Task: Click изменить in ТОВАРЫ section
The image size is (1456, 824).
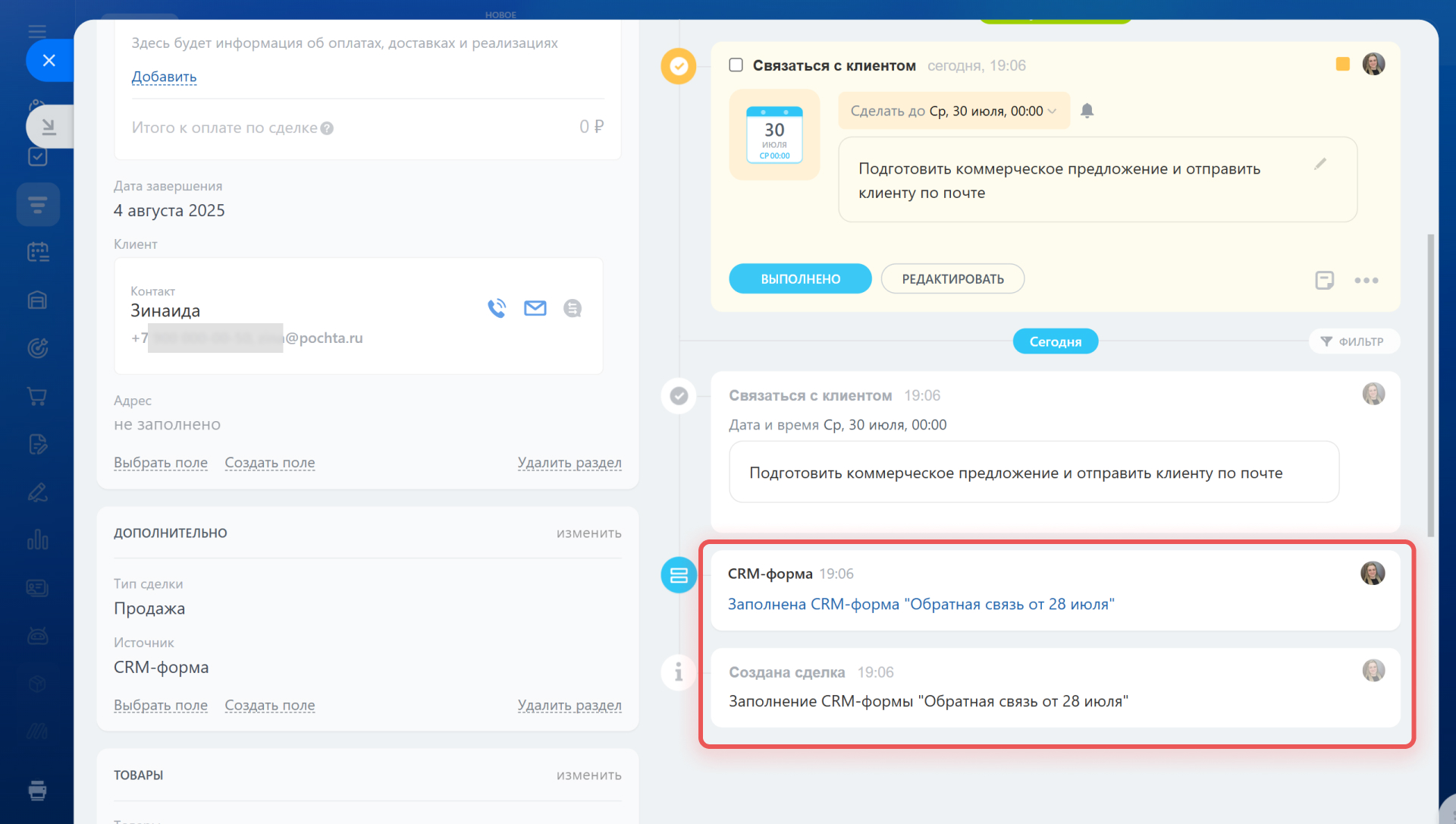Action: 589,775
